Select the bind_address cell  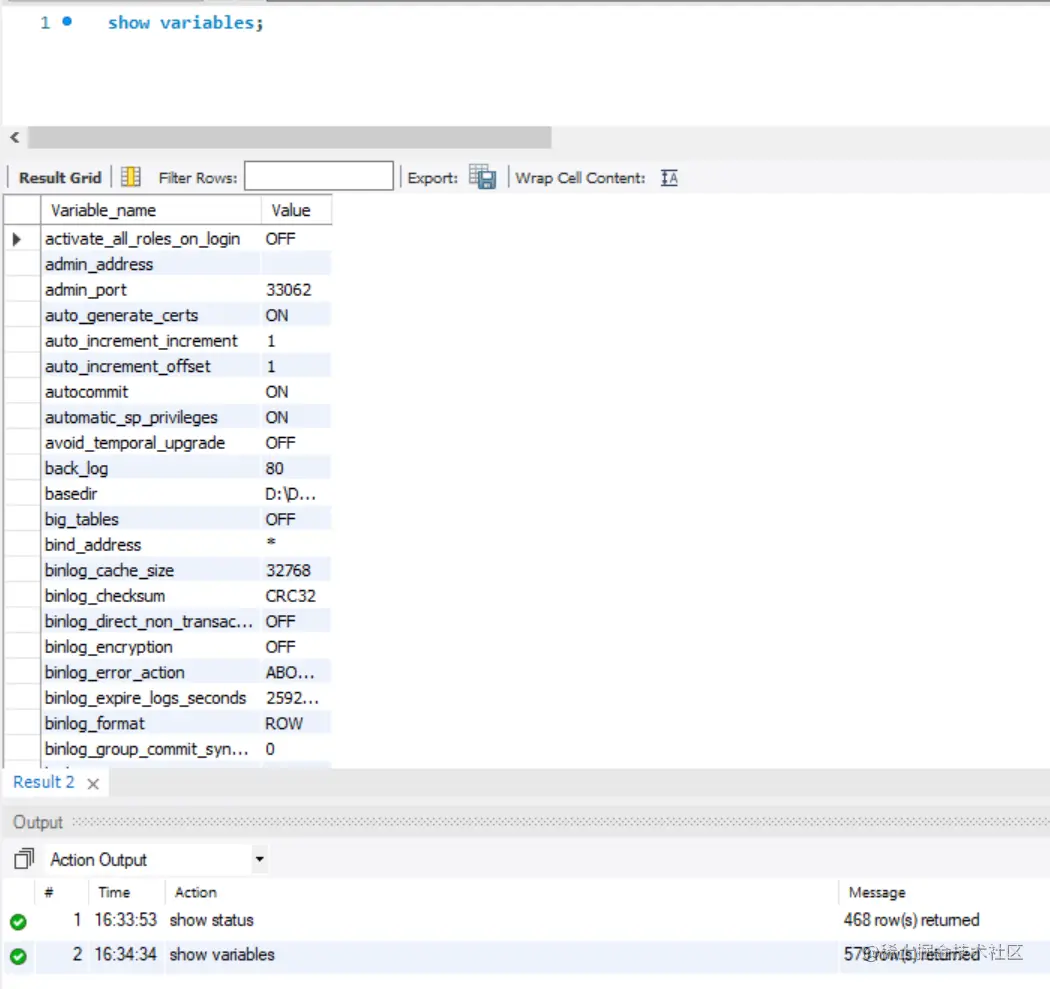[151, 544]
